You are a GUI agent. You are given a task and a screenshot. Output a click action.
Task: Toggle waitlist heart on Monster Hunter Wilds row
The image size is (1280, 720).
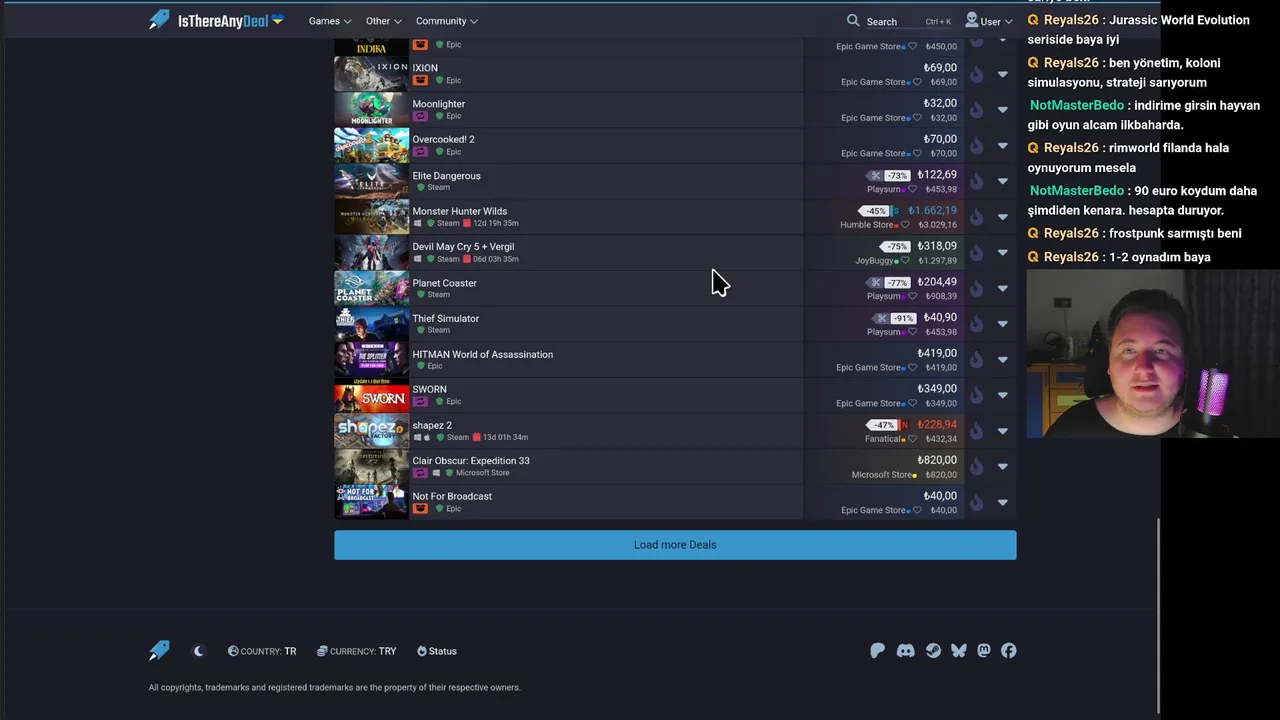(x=905, y=225)
